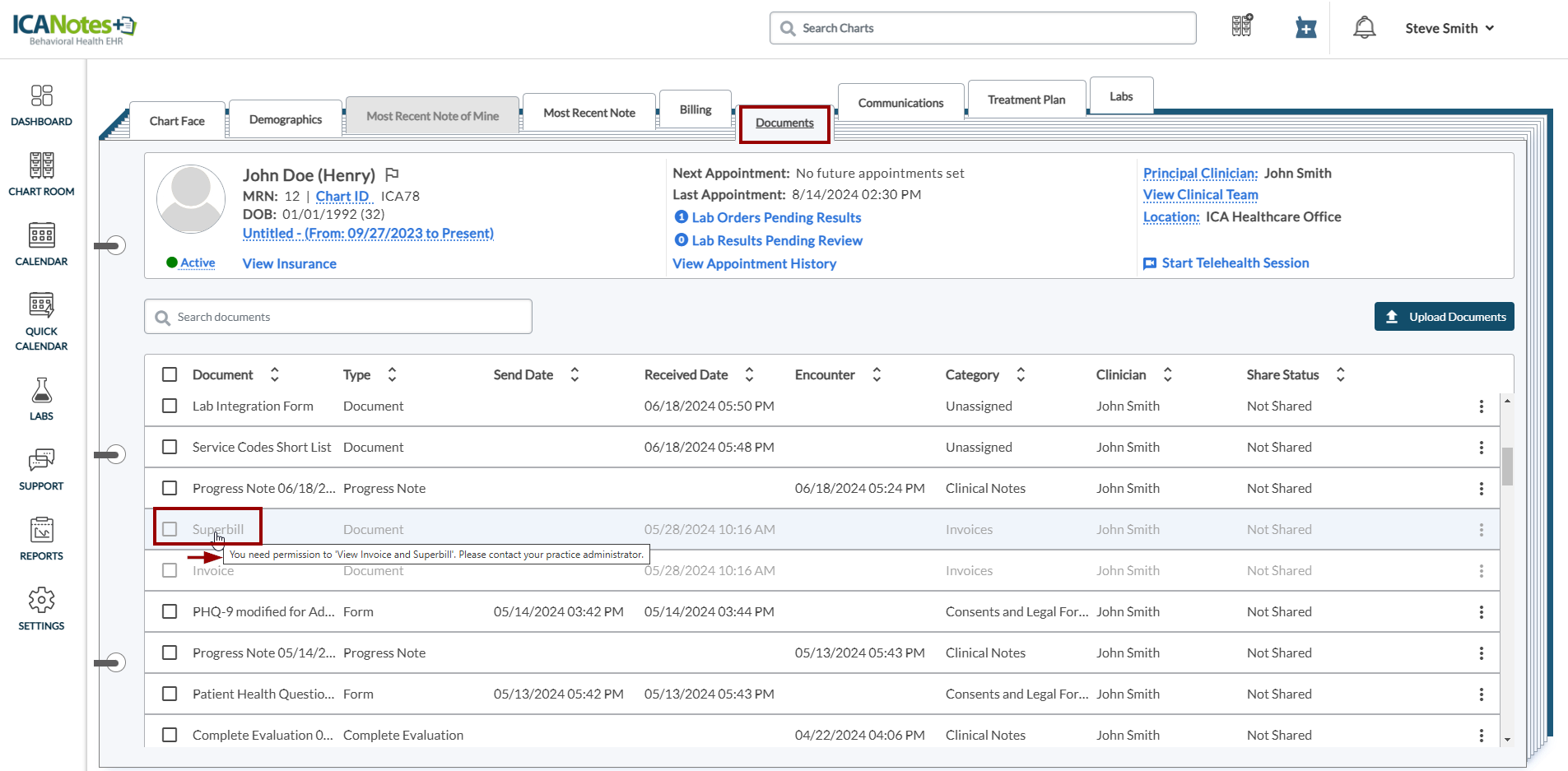This screenshot has height=771, width=1568.
Task: Sort documents by Category column arrows
Action: (x=1021, y=374)
